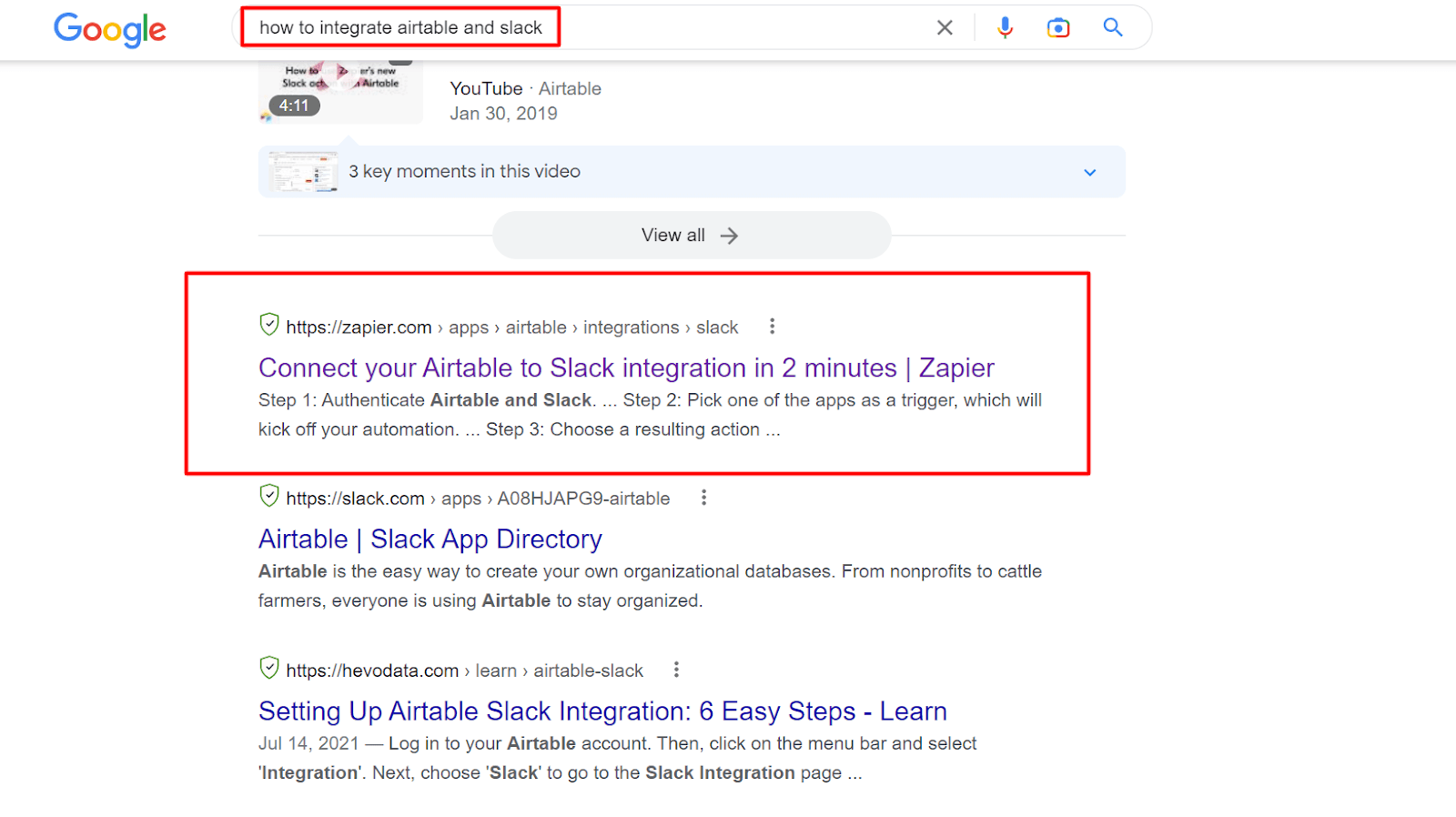Click the zapier.com breadcrumb URL
Viewport: 1456px width, 817px height.
coord(359,328)
